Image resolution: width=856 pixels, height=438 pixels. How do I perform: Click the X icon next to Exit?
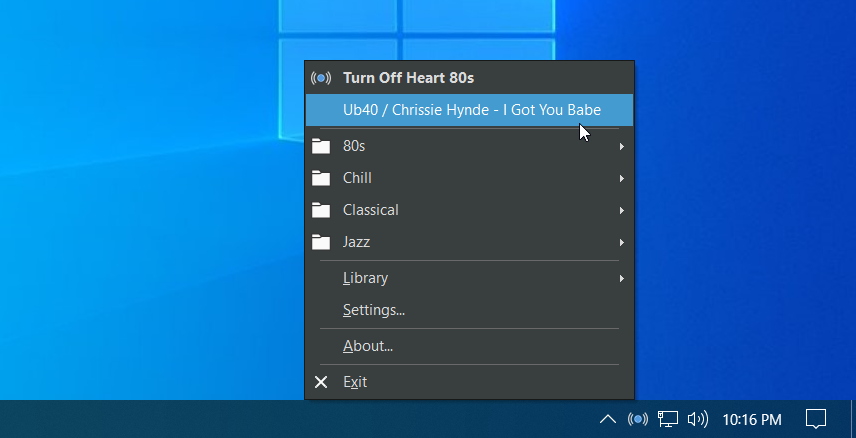pyautogui.click(x=321, y=382)
